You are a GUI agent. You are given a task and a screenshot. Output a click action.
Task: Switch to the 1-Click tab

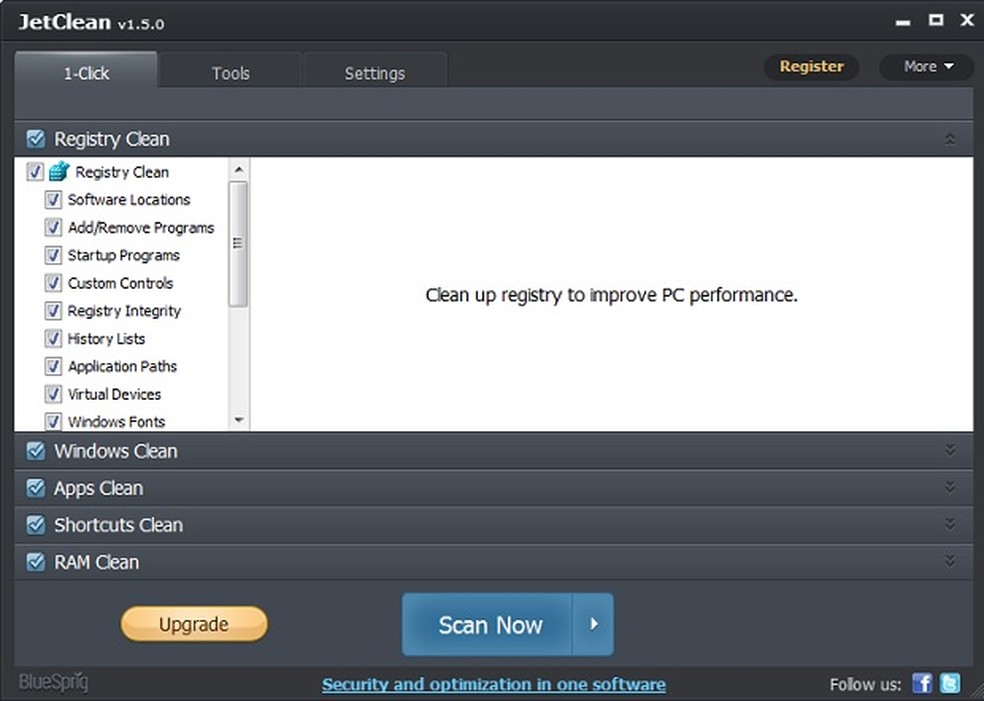point(86,70)
